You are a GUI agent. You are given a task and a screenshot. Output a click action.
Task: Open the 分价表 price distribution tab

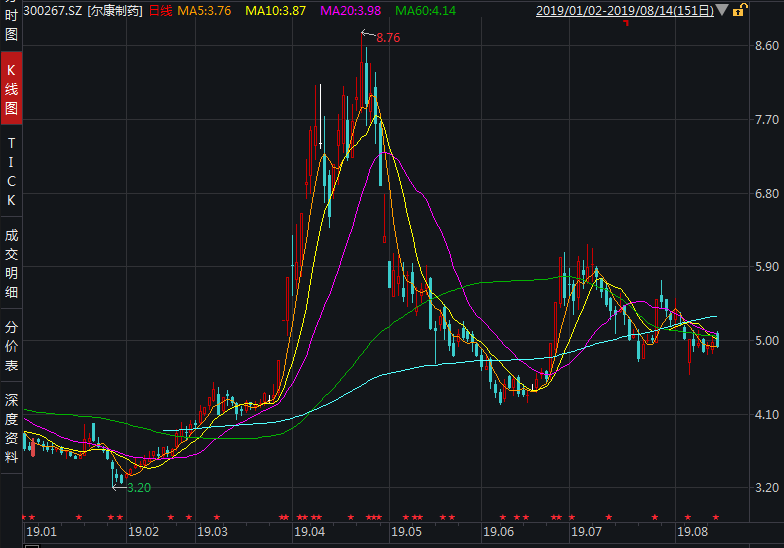[11, 346]
